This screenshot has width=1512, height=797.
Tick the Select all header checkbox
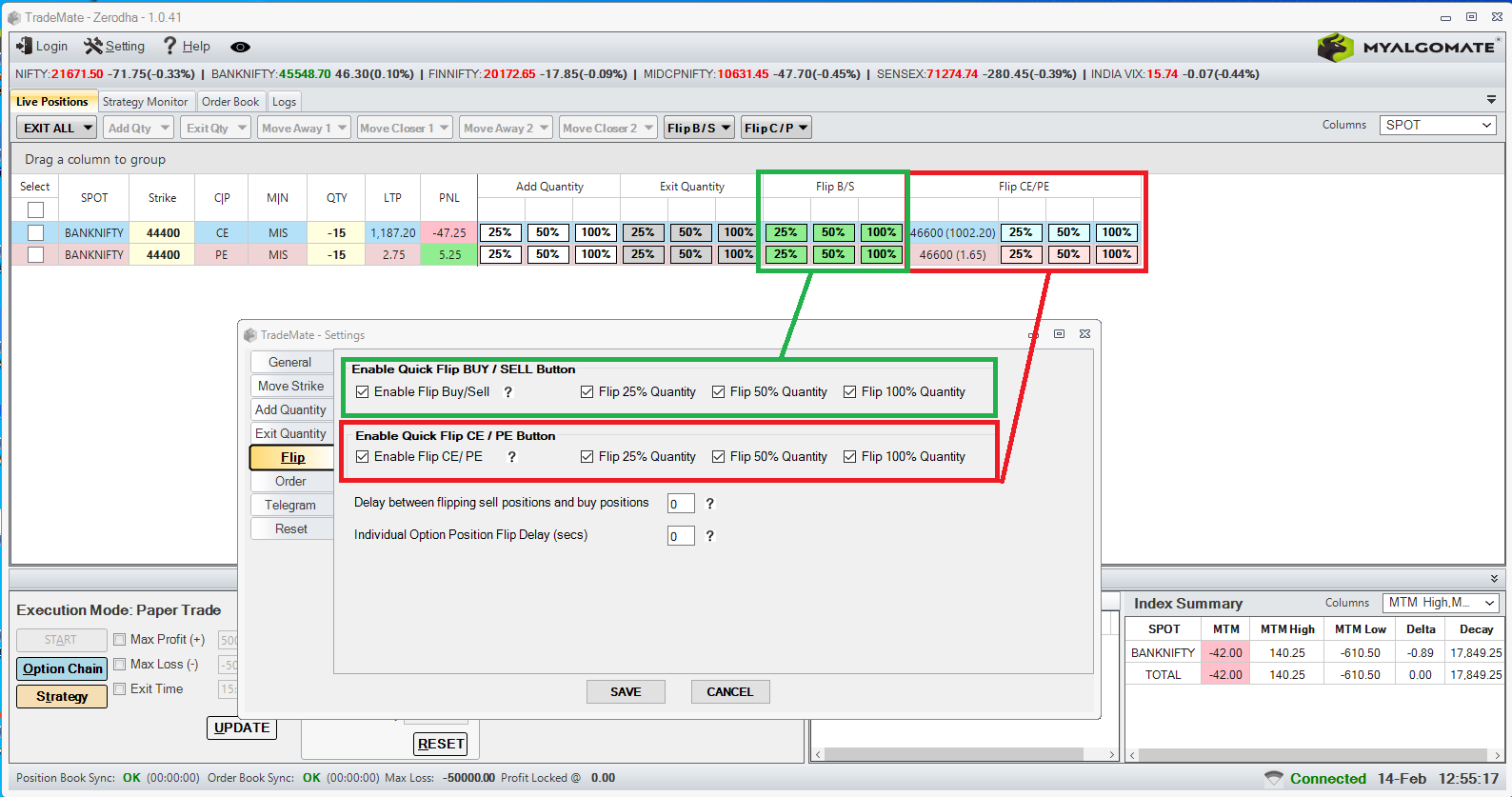[x=35, y=209]
